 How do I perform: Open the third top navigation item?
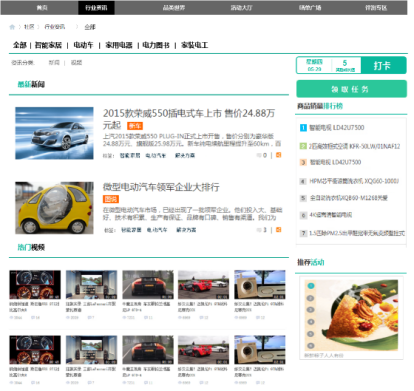[x=174, y=8]
